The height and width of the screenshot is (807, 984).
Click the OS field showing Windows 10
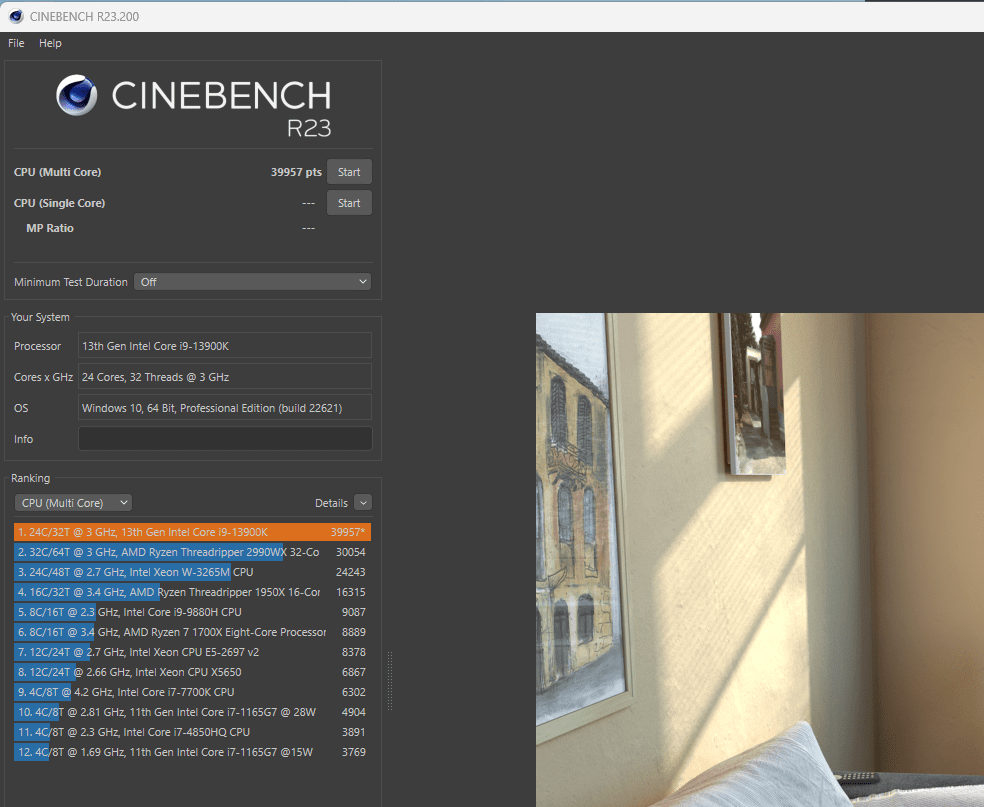pos(225,408)
